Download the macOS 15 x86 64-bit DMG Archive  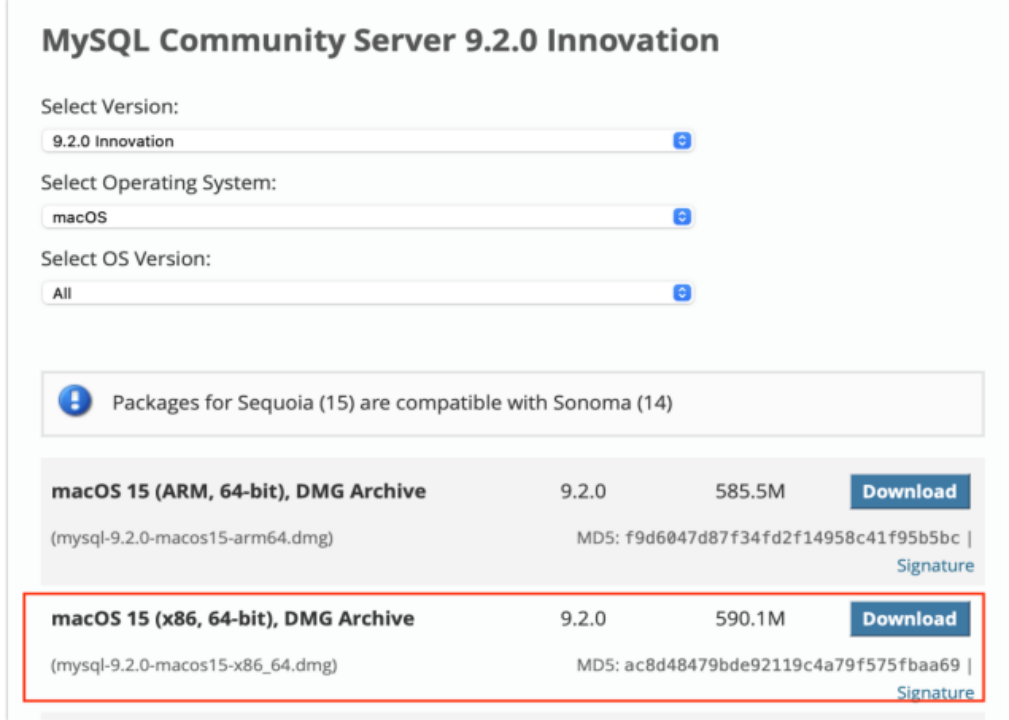(x=910, y=619)
